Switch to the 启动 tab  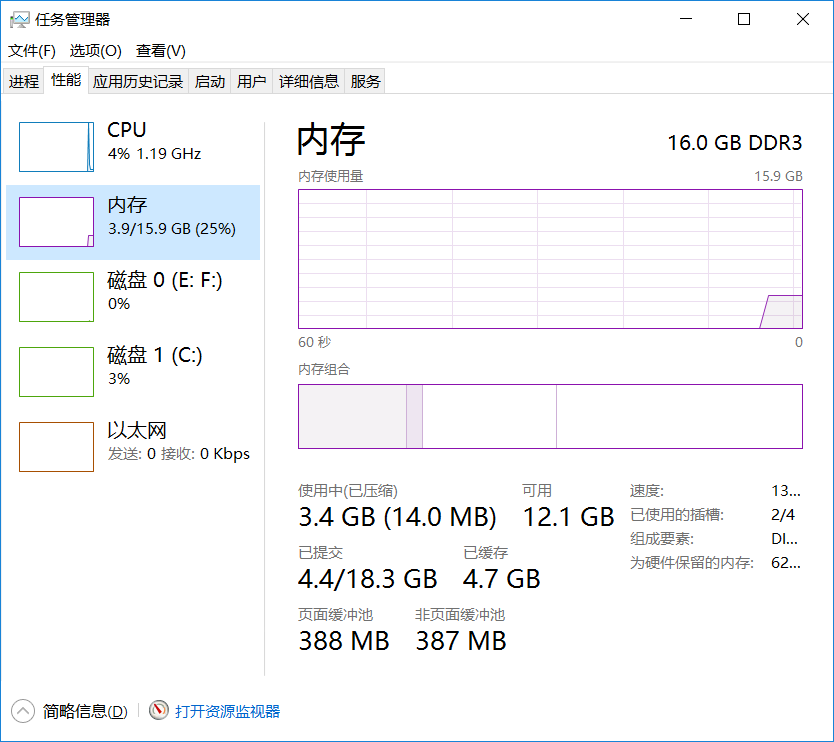(209, 81)
